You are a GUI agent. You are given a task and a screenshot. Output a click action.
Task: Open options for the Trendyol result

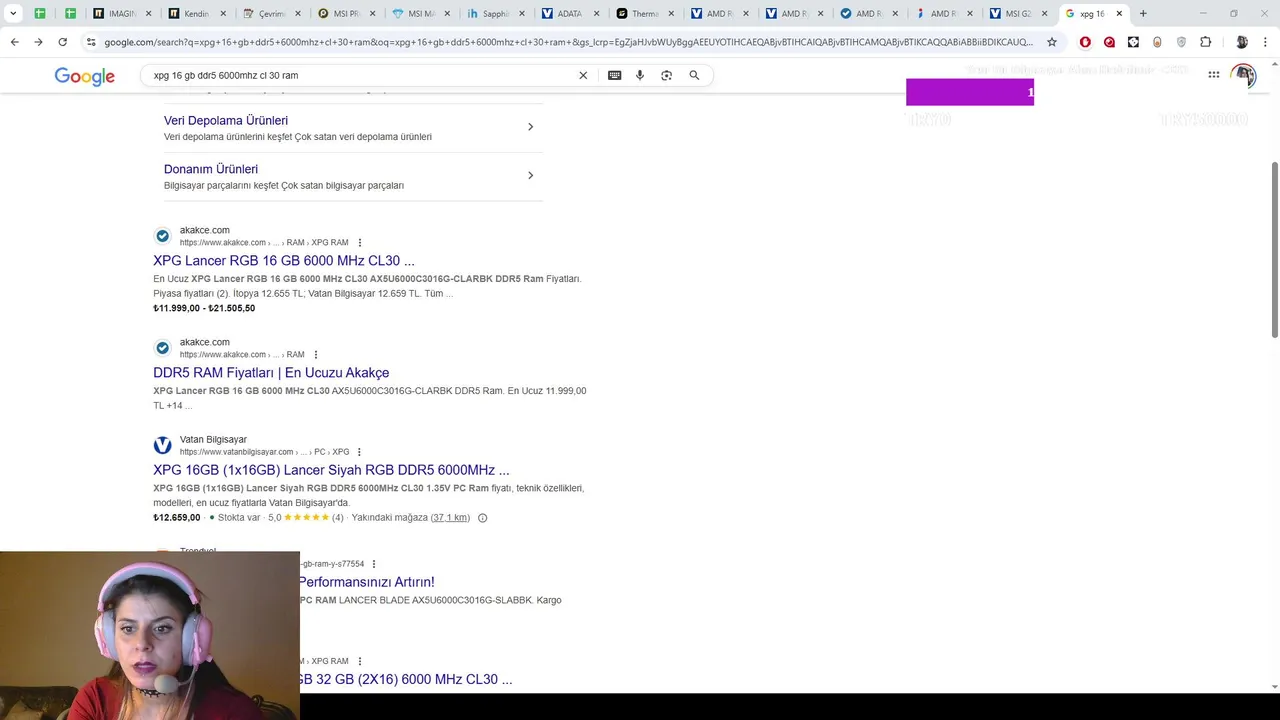point(374,564)
